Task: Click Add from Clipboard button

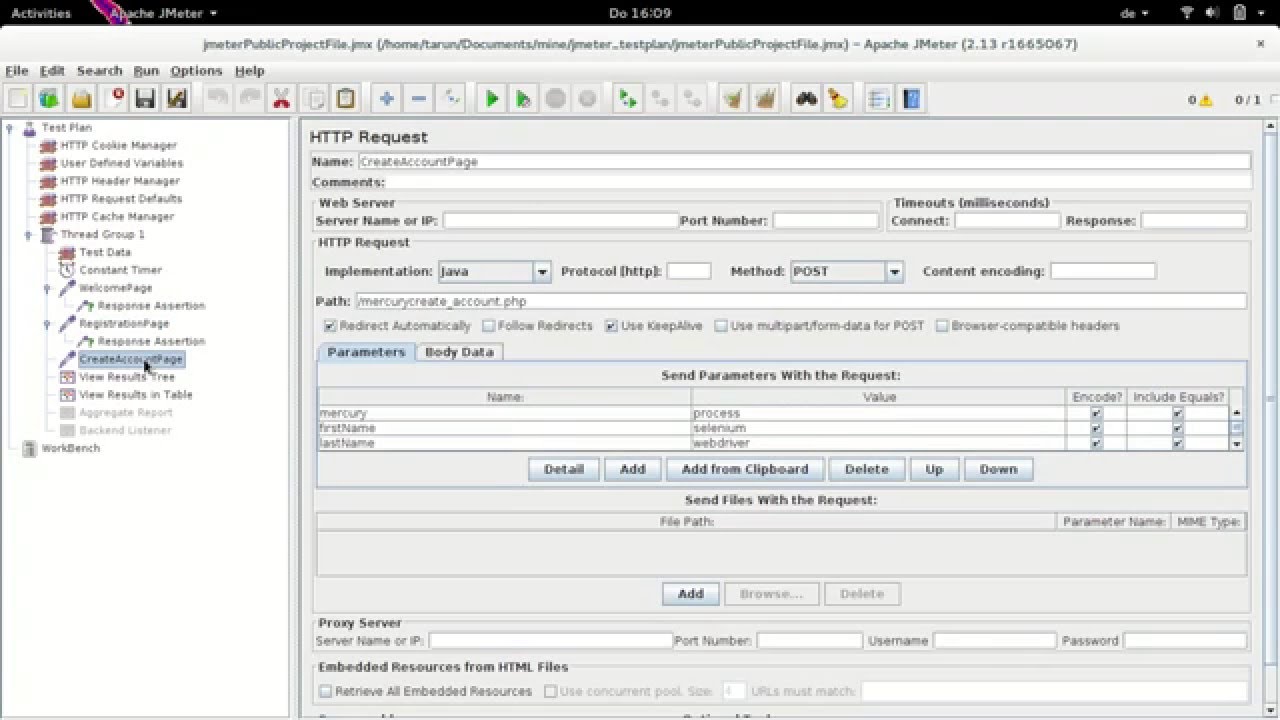Action: click(x=745, y=469)
